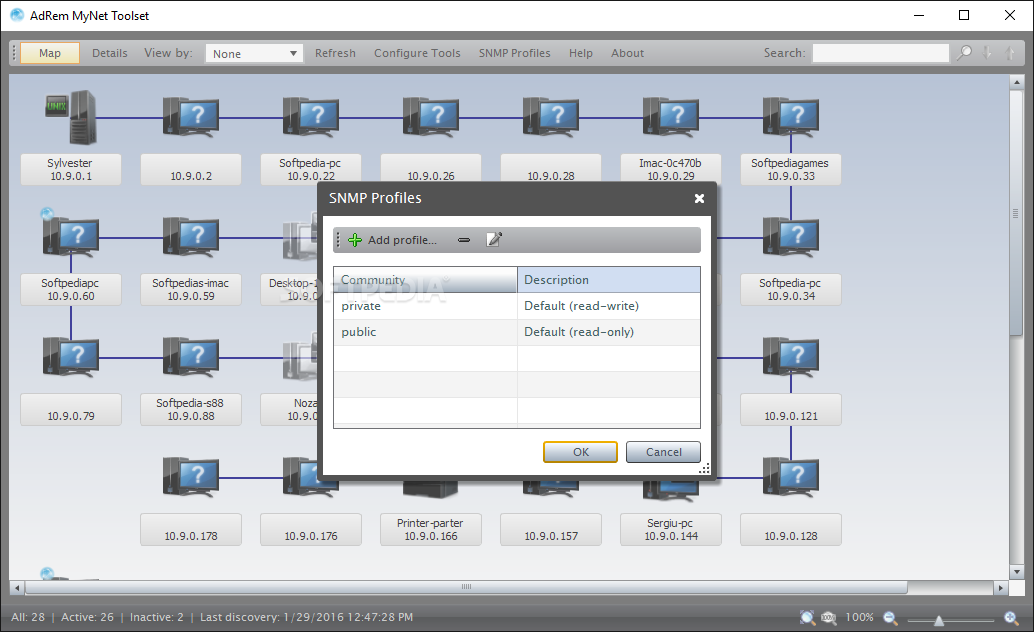Open the View by None dropdown

[x=254, y=53]
